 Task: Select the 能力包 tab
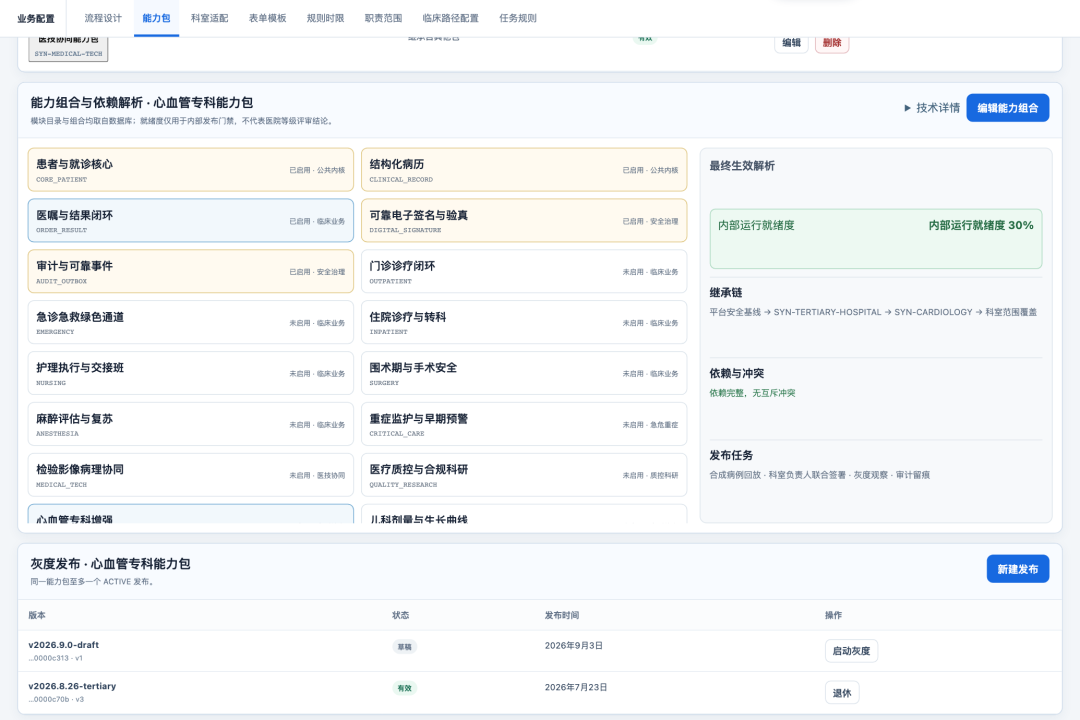click(x=156, y=19)
